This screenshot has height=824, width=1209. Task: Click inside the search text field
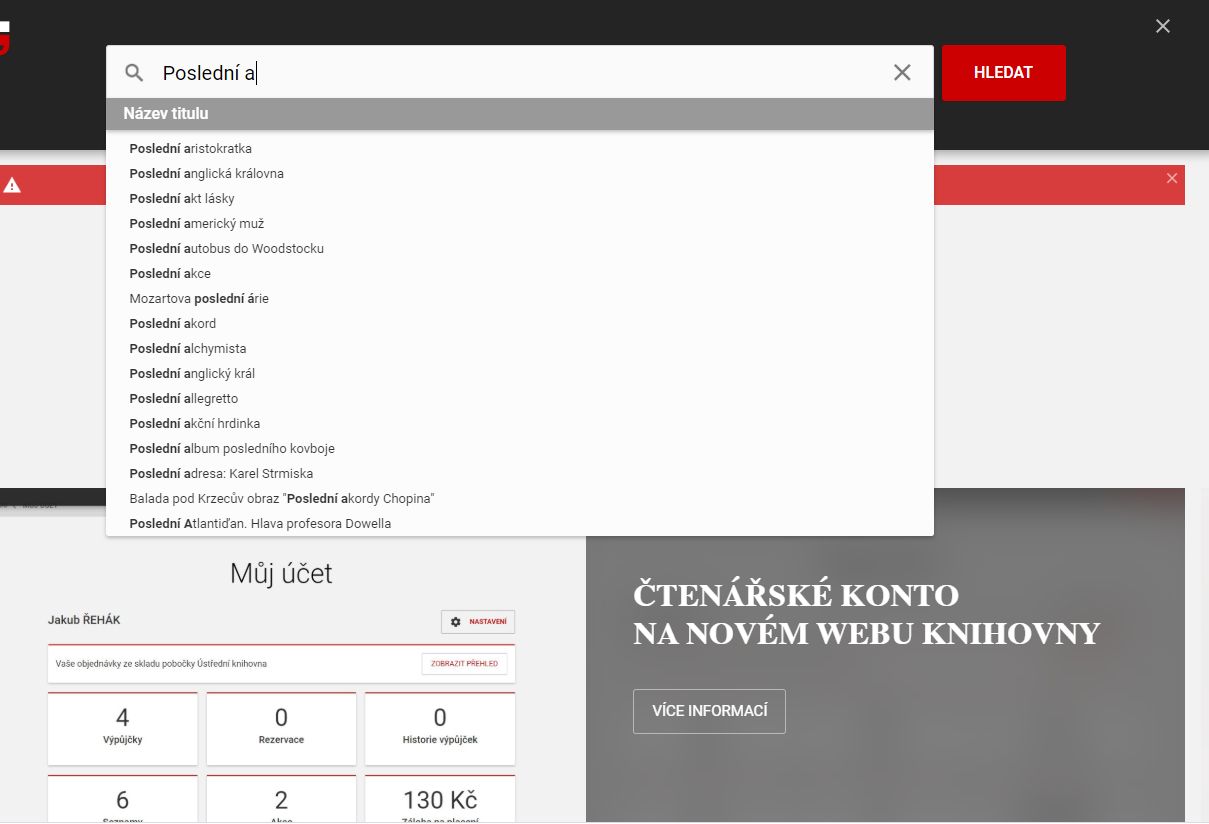[520, 73]
